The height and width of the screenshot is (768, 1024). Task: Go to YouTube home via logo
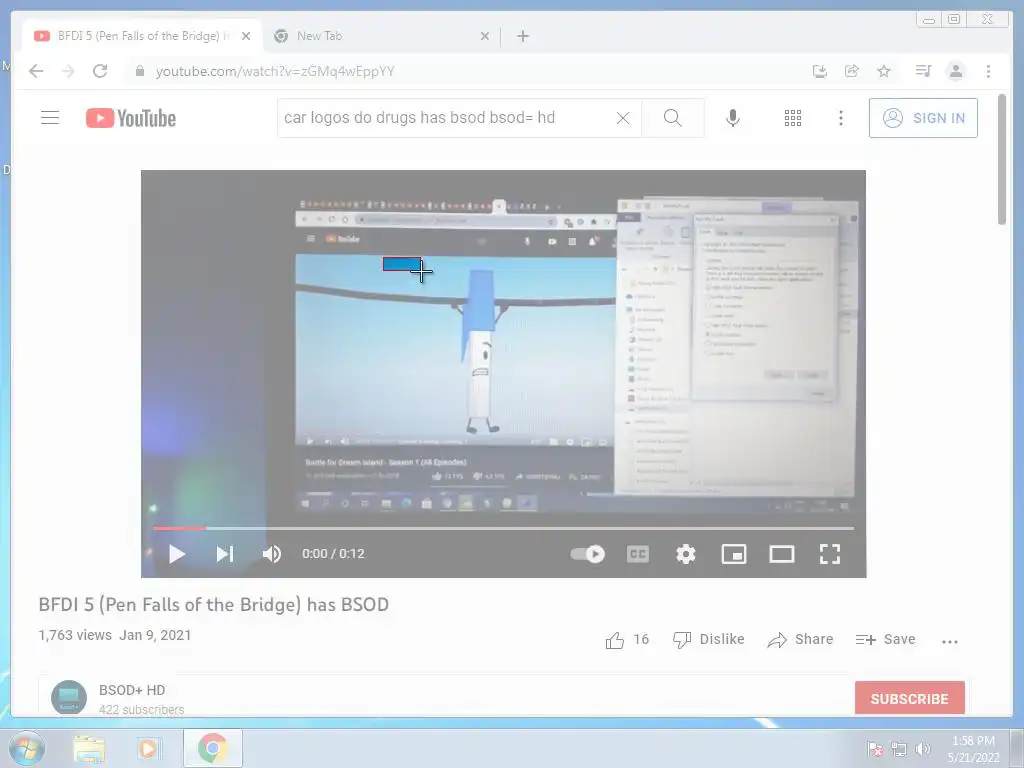pyautogui.click(x=131, y=118)
